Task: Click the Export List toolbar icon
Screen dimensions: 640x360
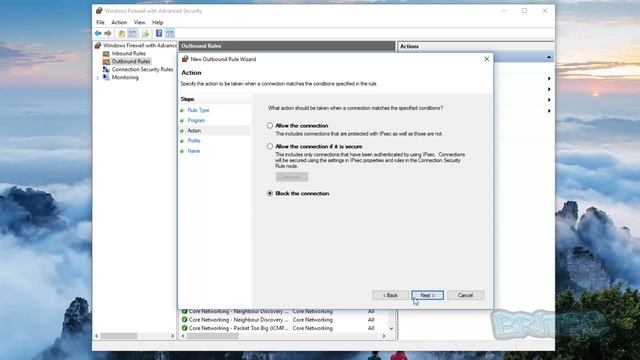Action: click(146, 33)
